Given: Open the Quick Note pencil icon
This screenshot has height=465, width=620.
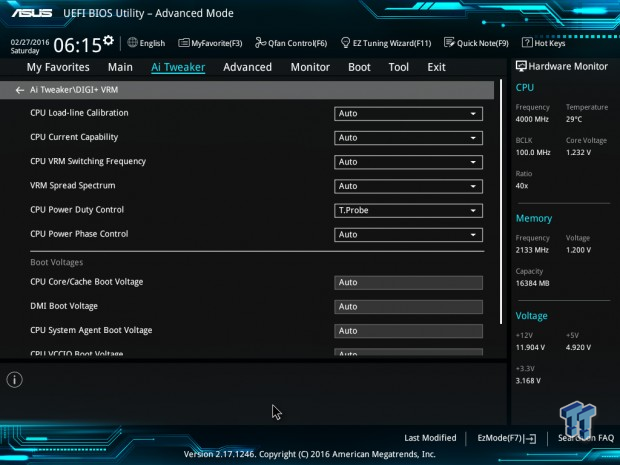Looking at the screenshot, I should click(x=449, y=42).
